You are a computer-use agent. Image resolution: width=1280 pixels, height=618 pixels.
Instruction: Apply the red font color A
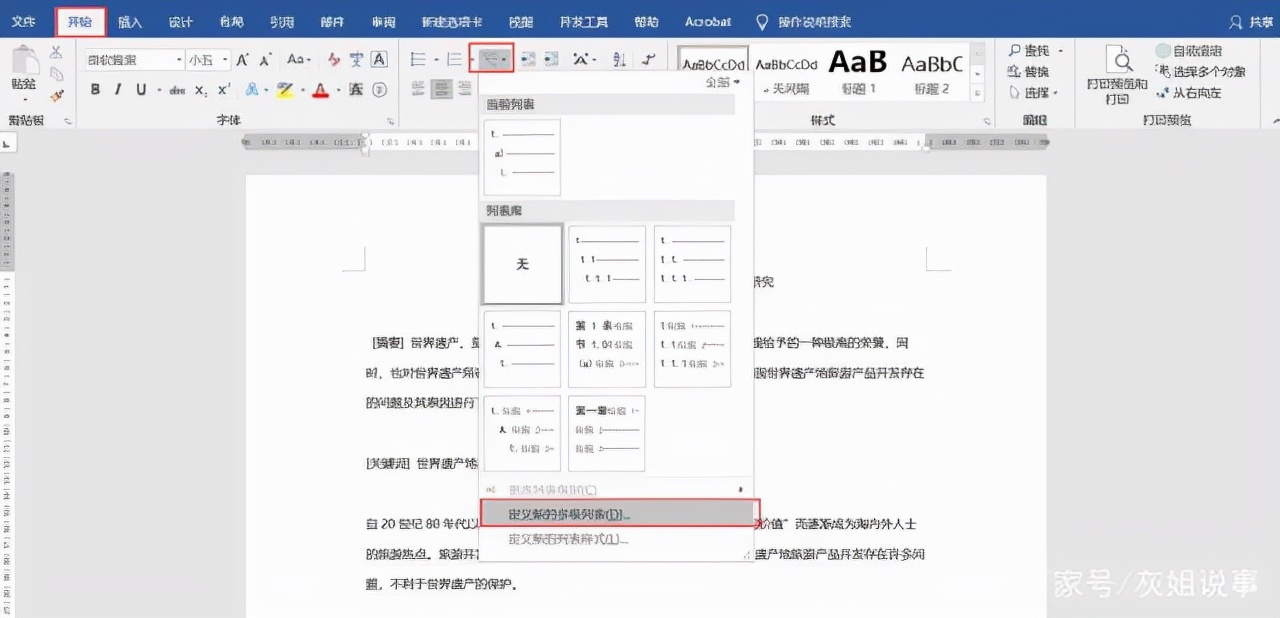pos(320,90)
